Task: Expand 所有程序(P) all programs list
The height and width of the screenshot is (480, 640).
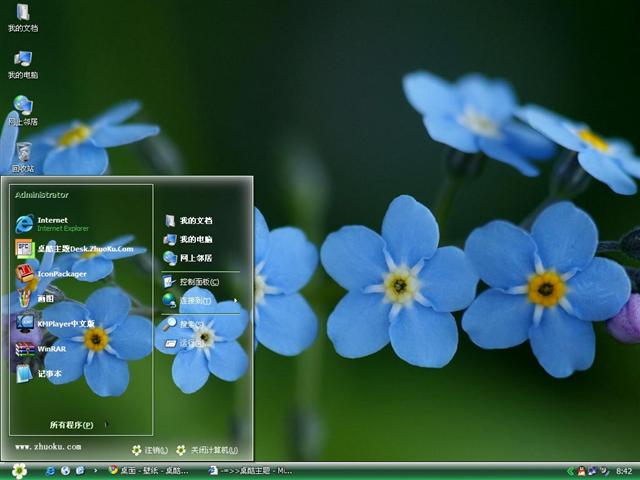Action: (78, 425)
